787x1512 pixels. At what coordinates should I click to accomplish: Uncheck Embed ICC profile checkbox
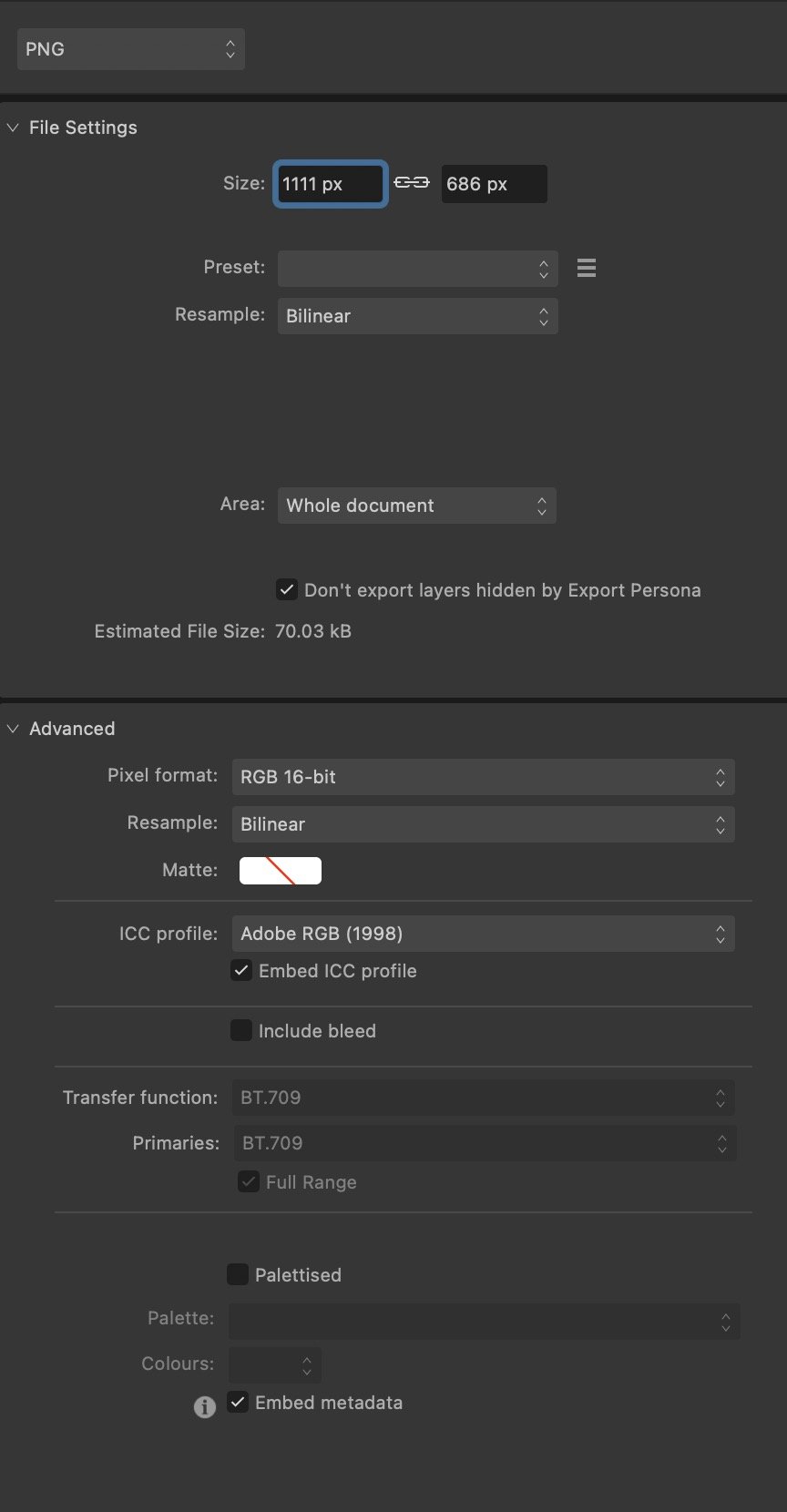pyautogui.click(x=241, y=971)
